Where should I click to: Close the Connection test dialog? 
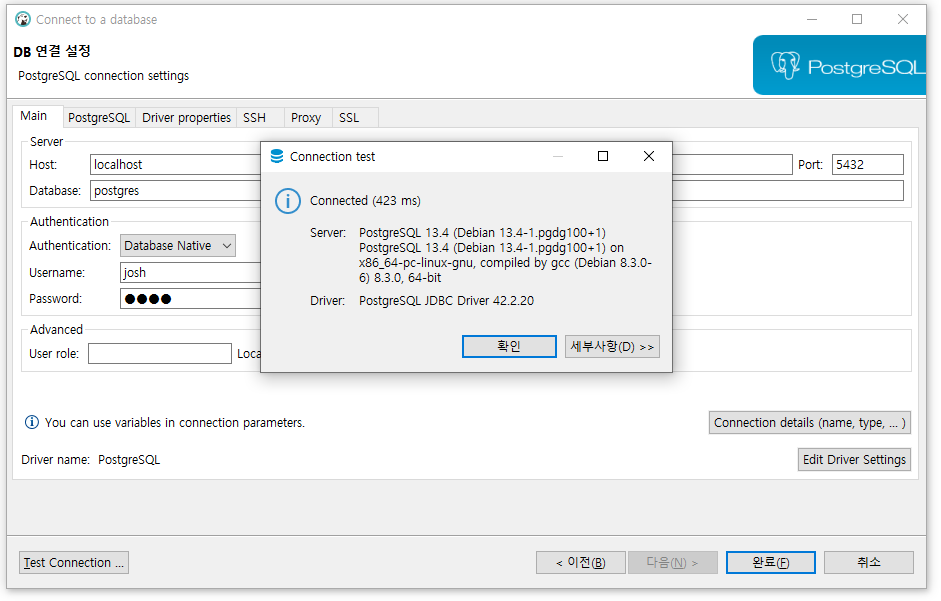pos(649,156)
